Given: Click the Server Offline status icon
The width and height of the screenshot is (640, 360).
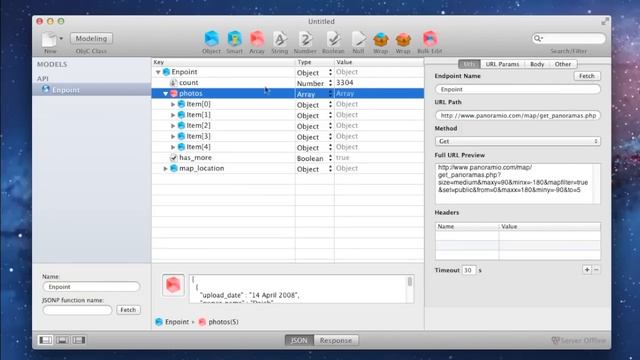Looking at the screenshot, I should (556, 340).
